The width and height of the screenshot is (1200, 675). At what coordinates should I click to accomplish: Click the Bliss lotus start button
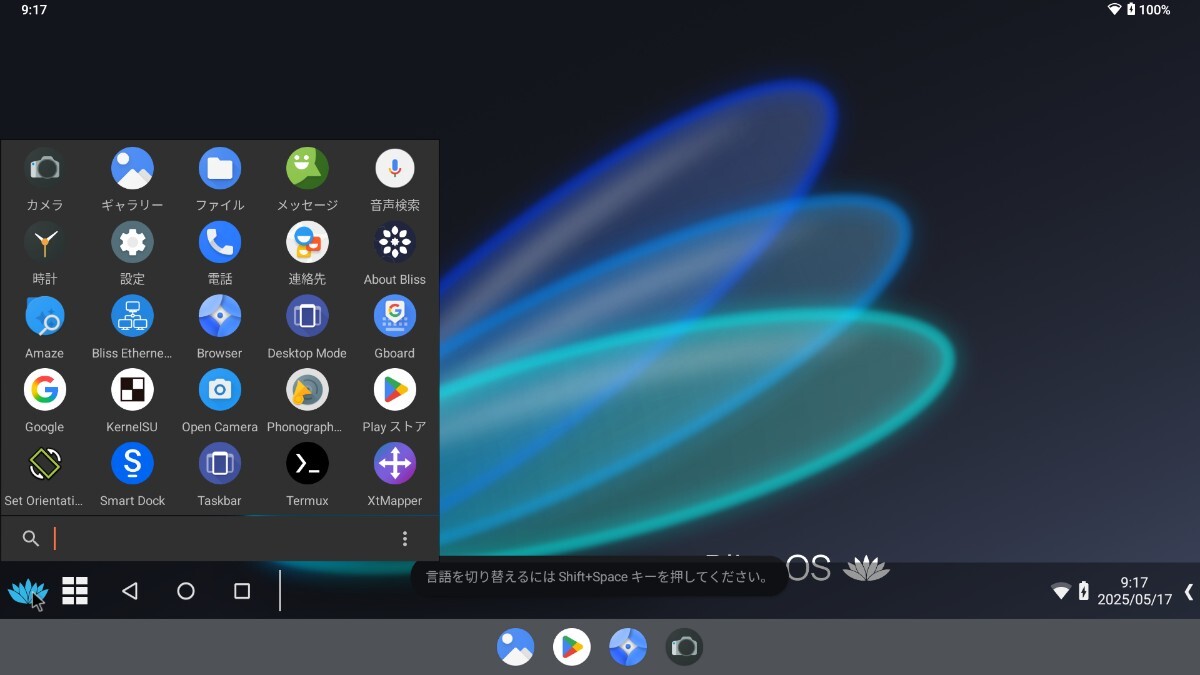27,591
